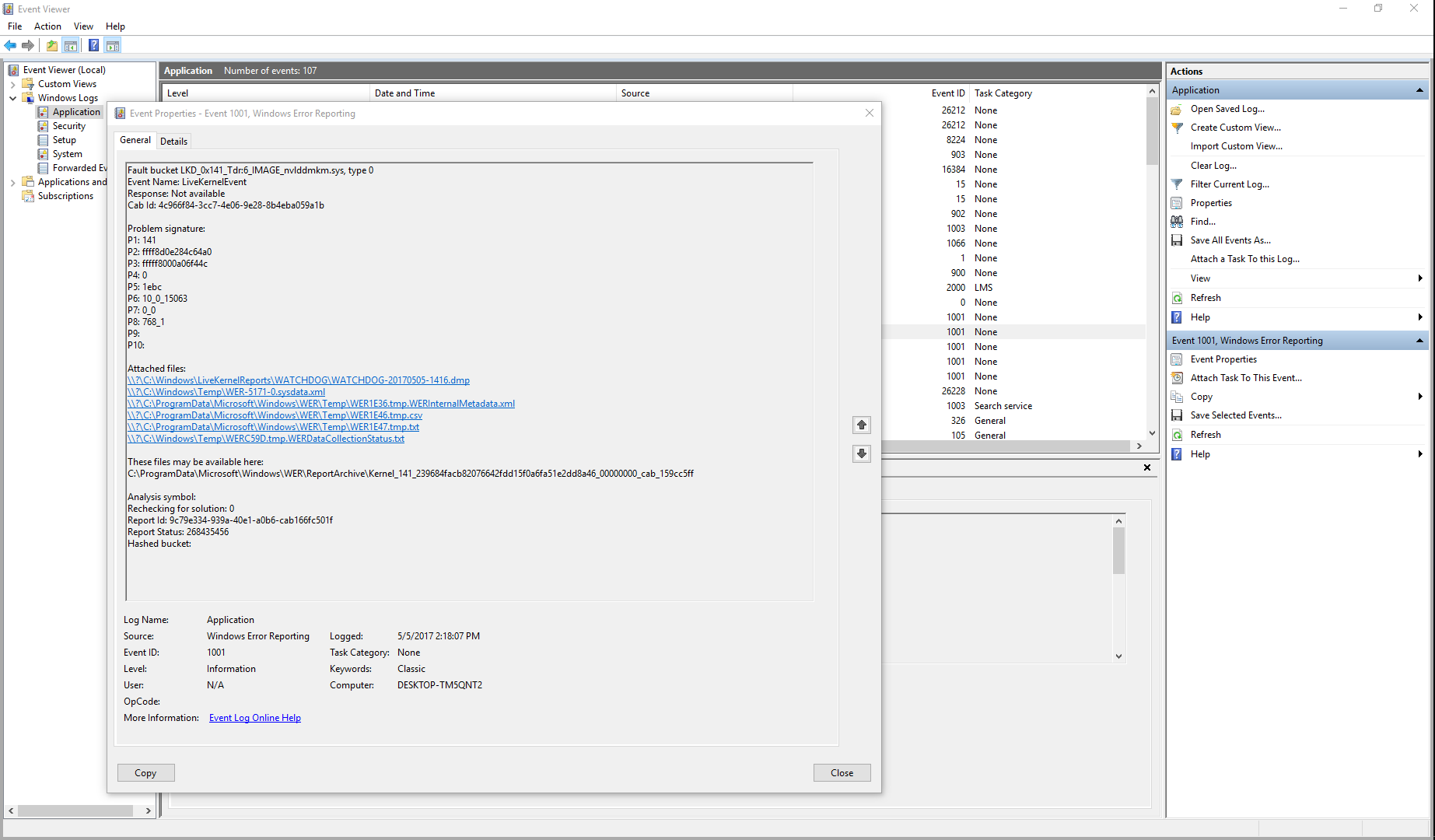Screen dimensions: 1435x840
Task: Click the Close button in dialog
Action: 842,773
